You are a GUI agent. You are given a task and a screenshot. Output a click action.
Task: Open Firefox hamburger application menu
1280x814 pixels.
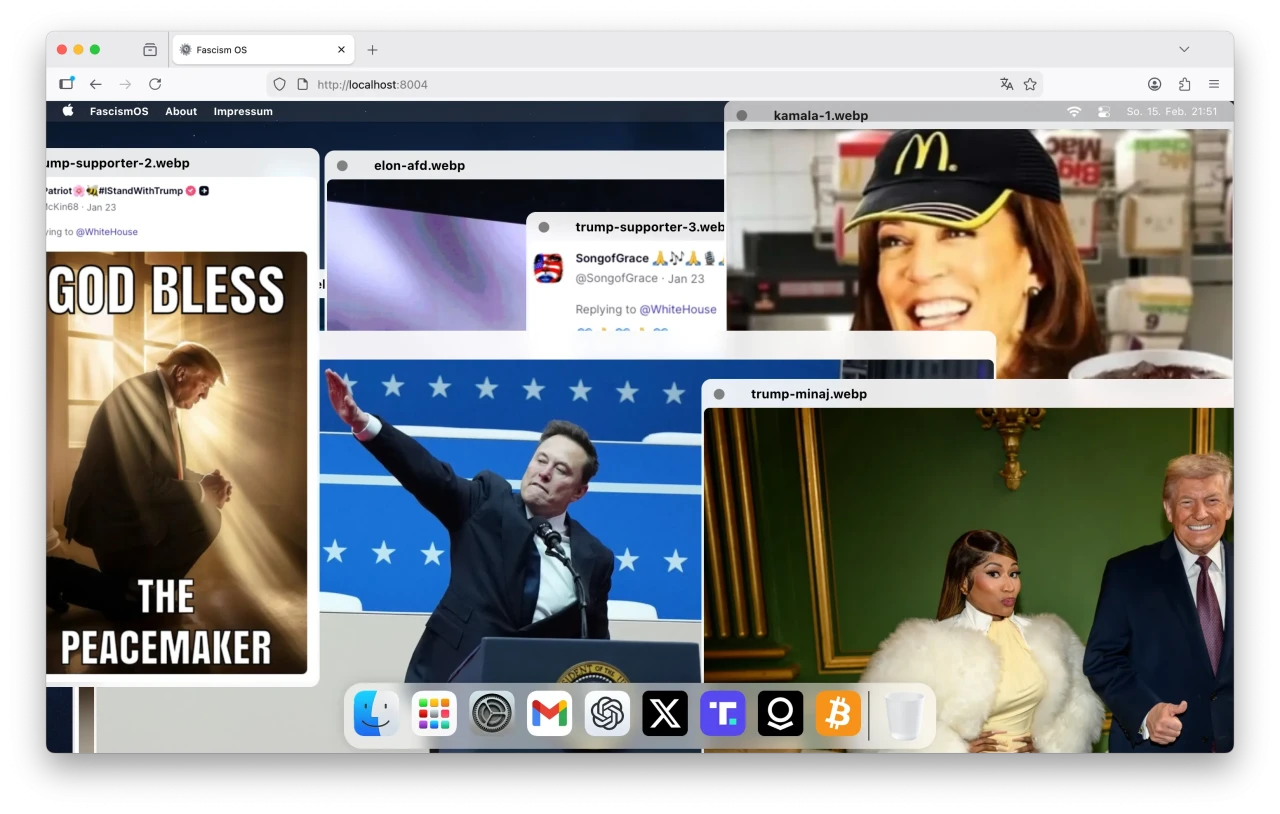[1214, 84]
